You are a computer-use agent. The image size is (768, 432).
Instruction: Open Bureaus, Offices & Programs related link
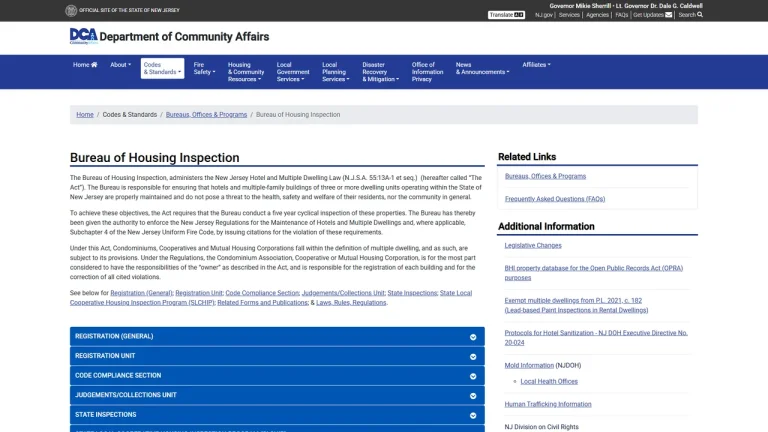[x=545, y=176]
